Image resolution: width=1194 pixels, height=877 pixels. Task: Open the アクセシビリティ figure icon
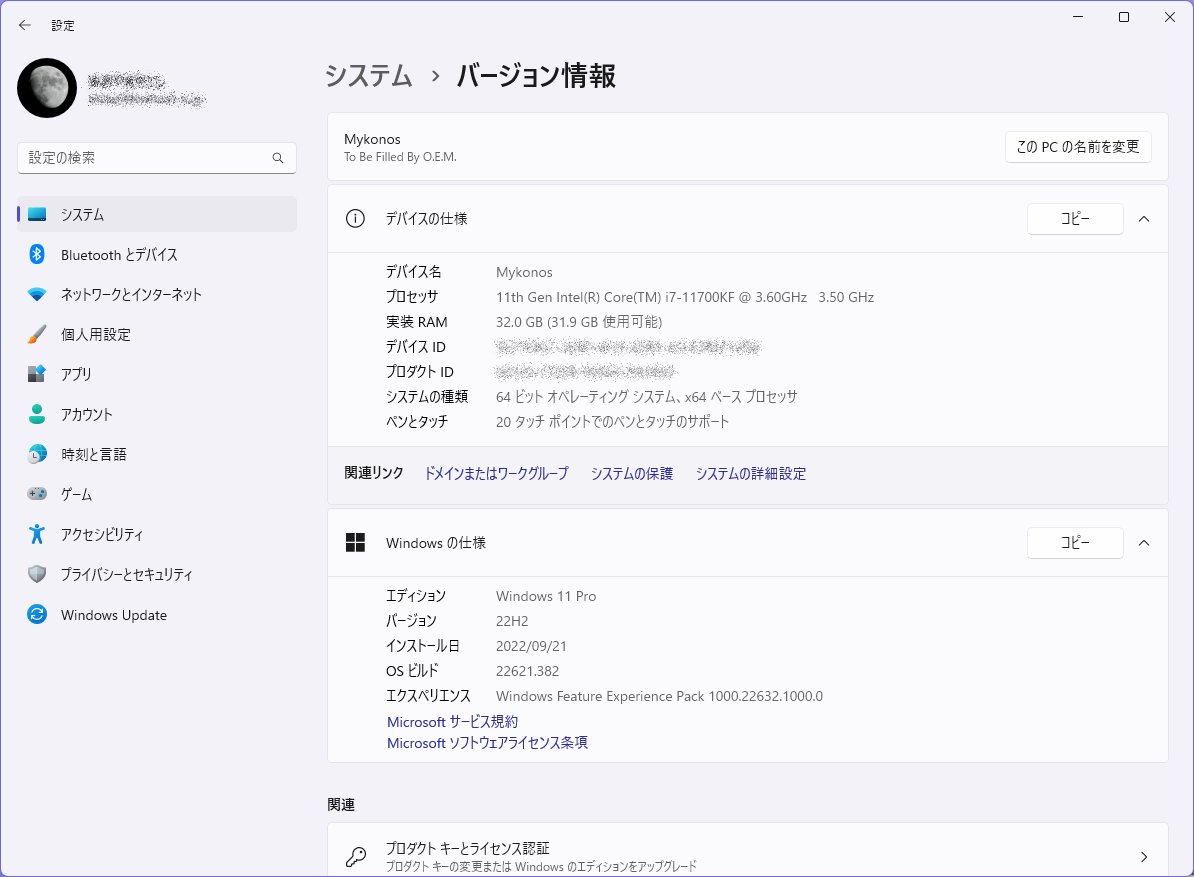tap(37, 534)
